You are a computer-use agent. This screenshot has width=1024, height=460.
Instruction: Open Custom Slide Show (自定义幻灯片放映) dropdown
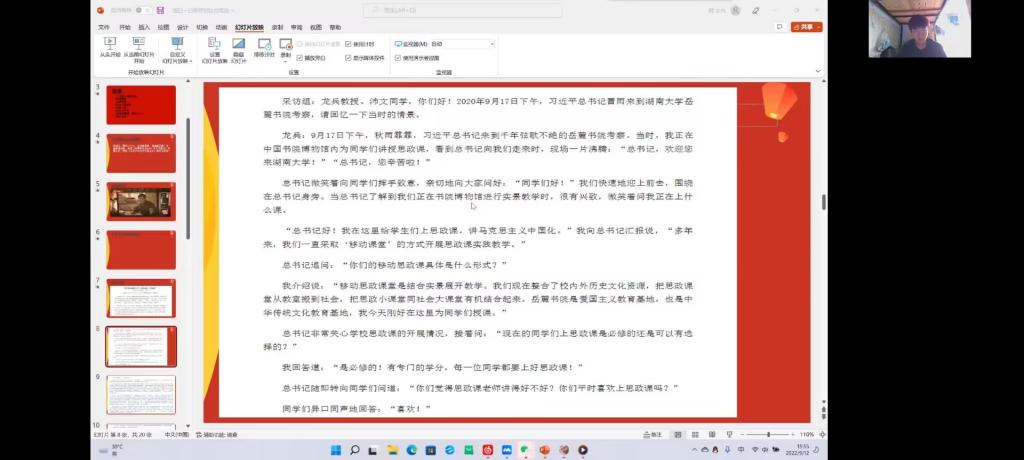coord(177,50)
